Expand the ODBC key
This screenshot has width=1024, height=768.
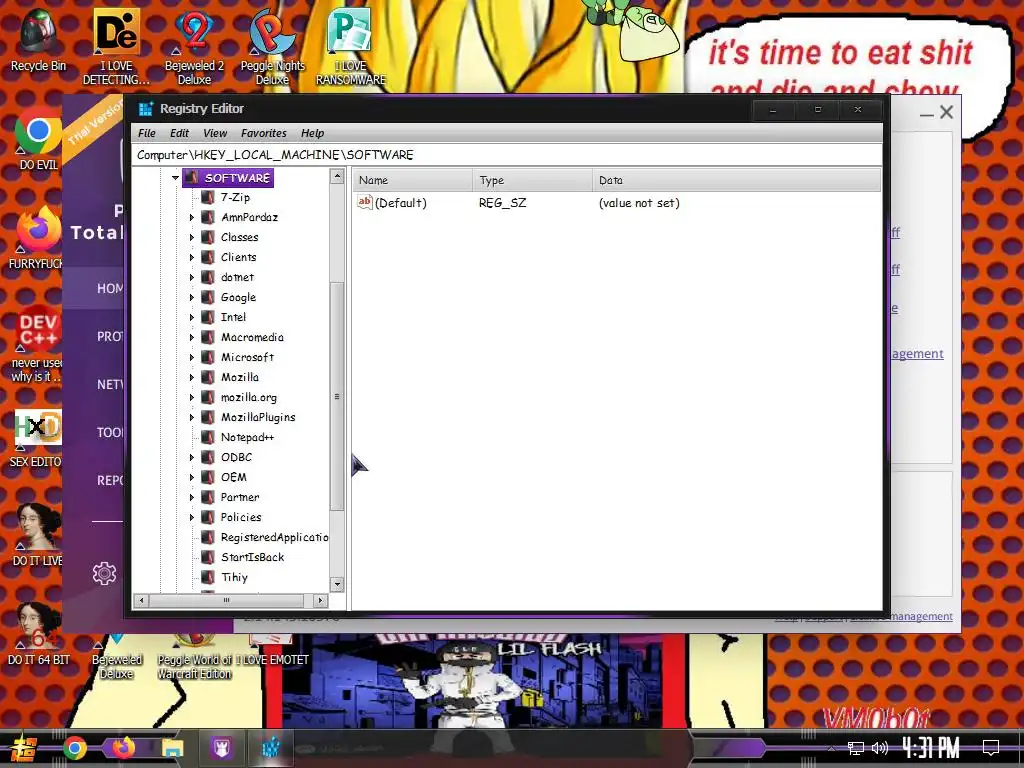[192, 457]
